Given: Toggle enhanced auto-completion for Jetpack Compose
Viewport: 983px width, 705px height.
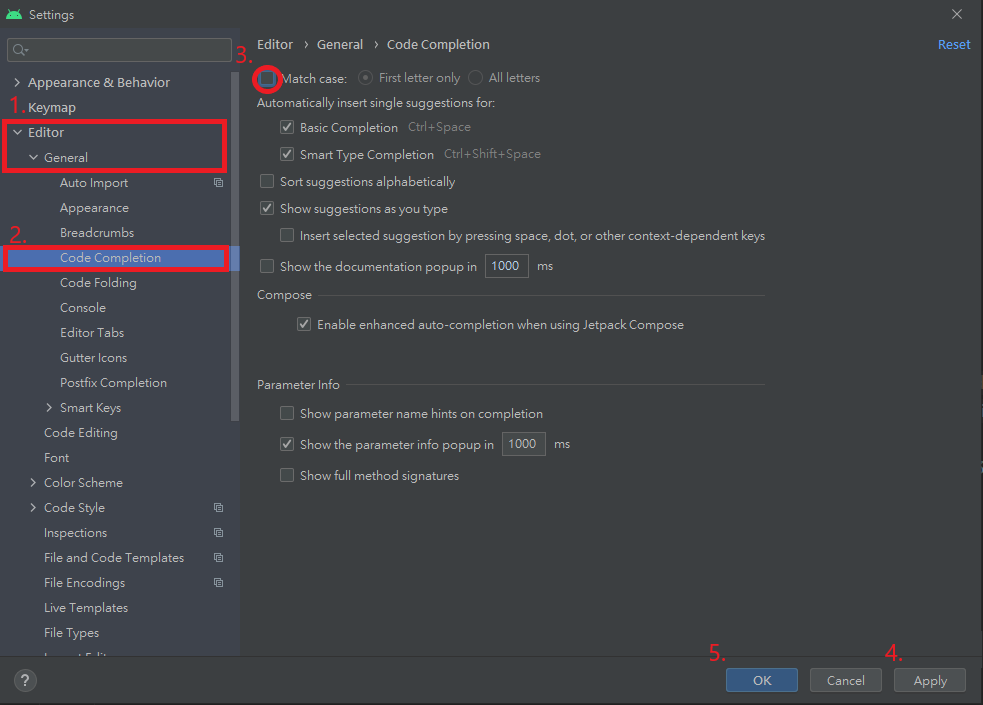Looking at the screenshot, I should point(304,324).
